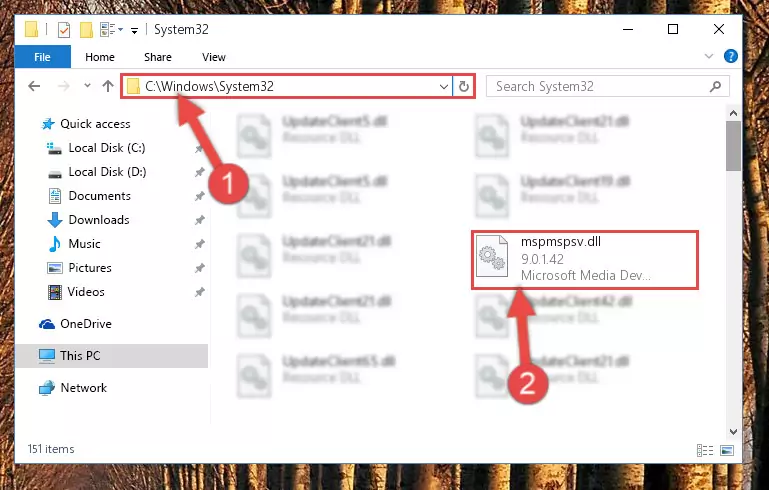Click the 151 items status text

[51, 449]
